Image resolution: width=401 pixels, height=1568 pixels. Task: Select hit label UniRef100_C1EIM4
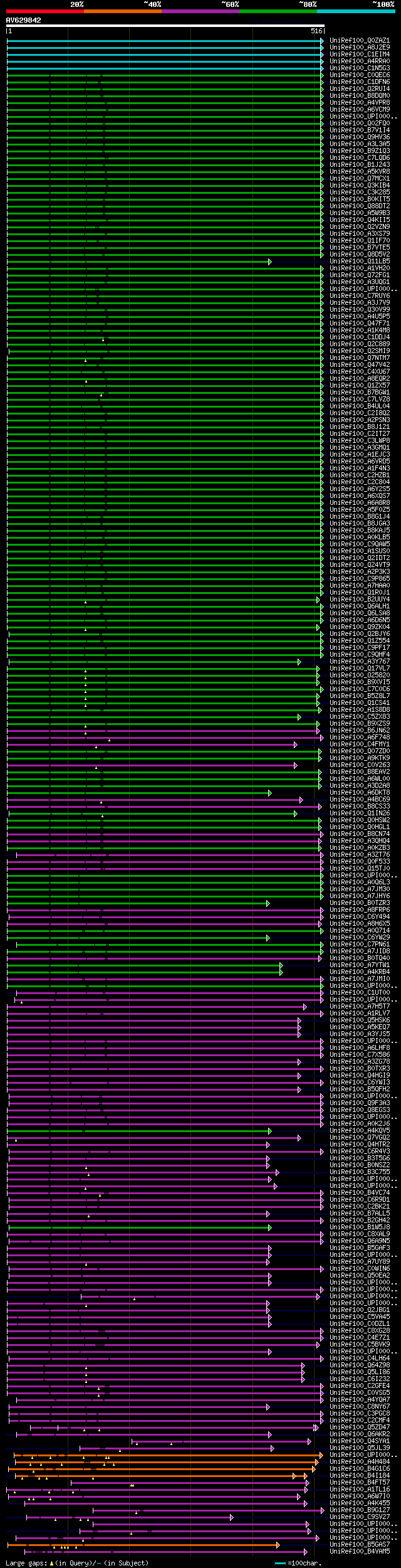coord(360,55)
